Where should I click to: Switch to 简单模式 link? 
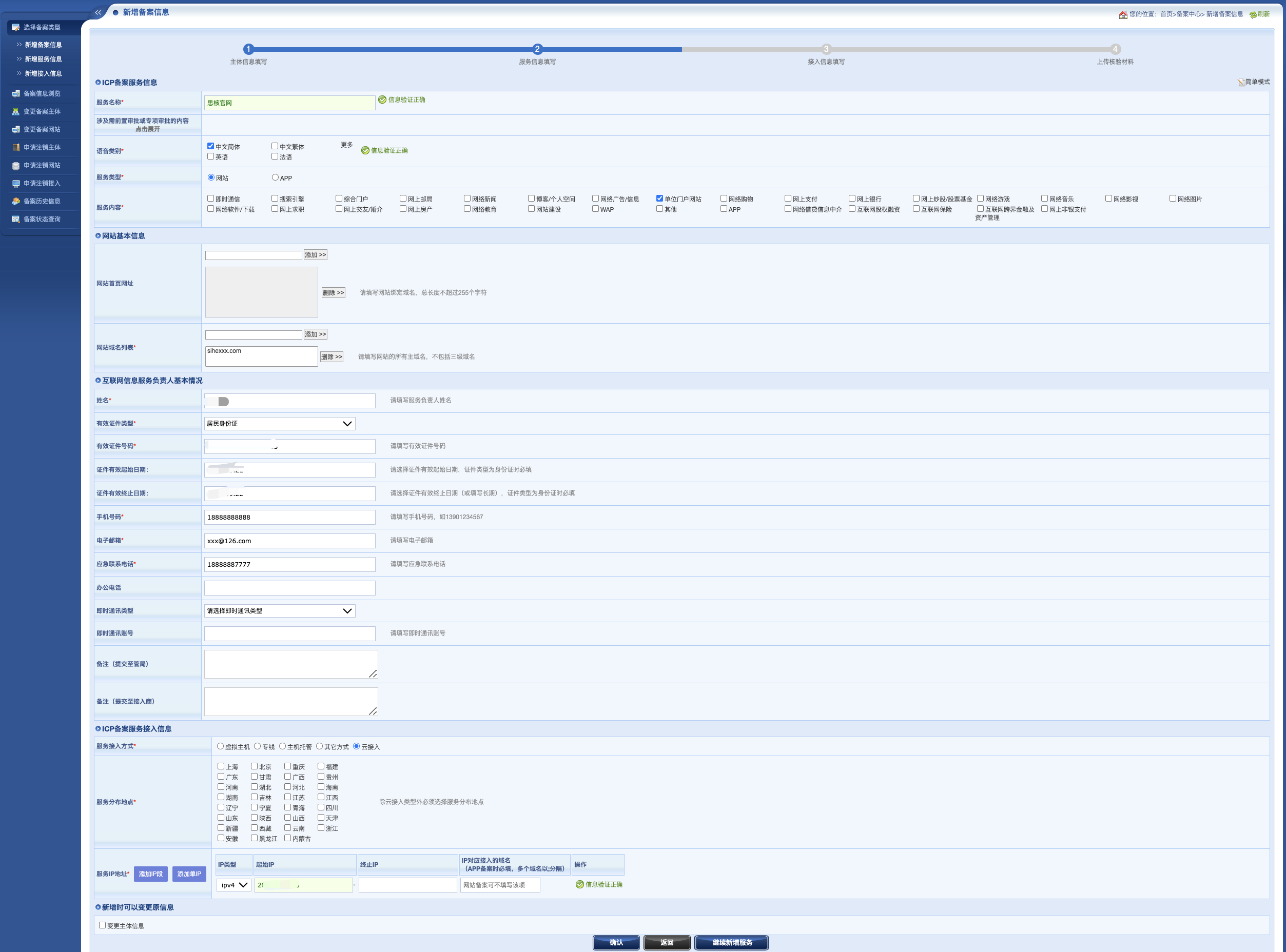(1257, 83)
